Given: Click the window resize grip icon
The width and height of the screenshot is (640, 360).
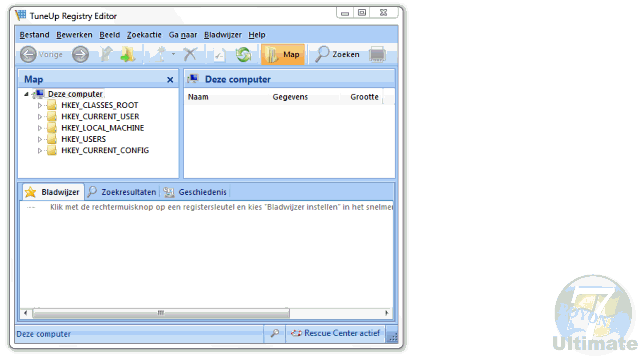Looking at the screenshot, I should click(392, 337).
